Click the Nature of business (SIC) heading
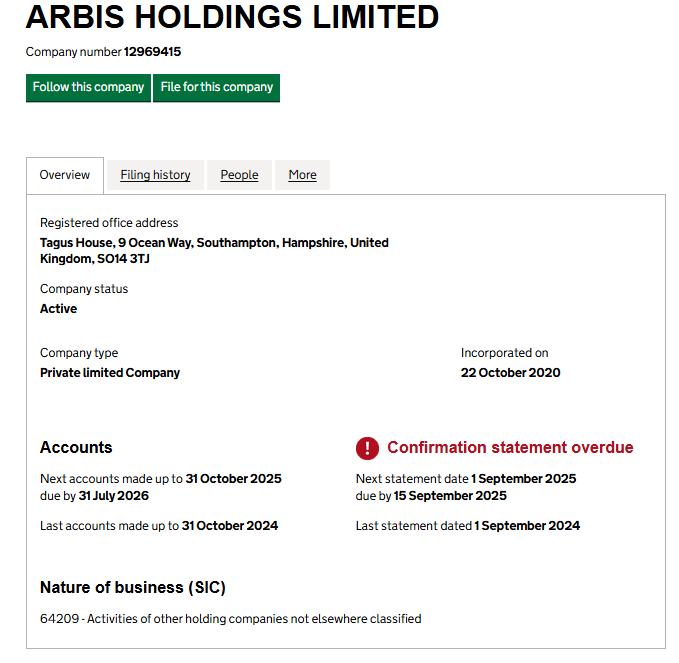The height and width of the screenshot is (663, 679). tap(140, 587)
